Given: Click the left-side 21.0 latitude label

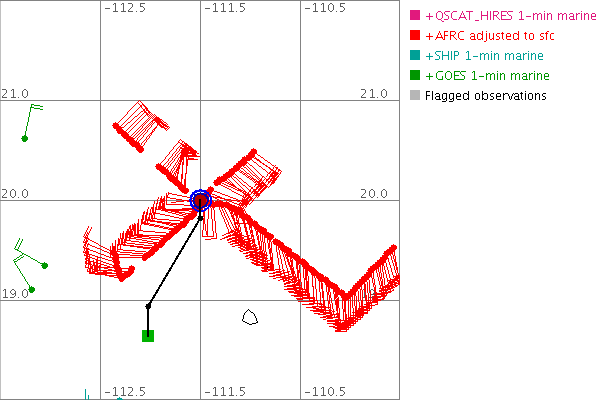Looking at the screenshot, I should click(14, 94).
